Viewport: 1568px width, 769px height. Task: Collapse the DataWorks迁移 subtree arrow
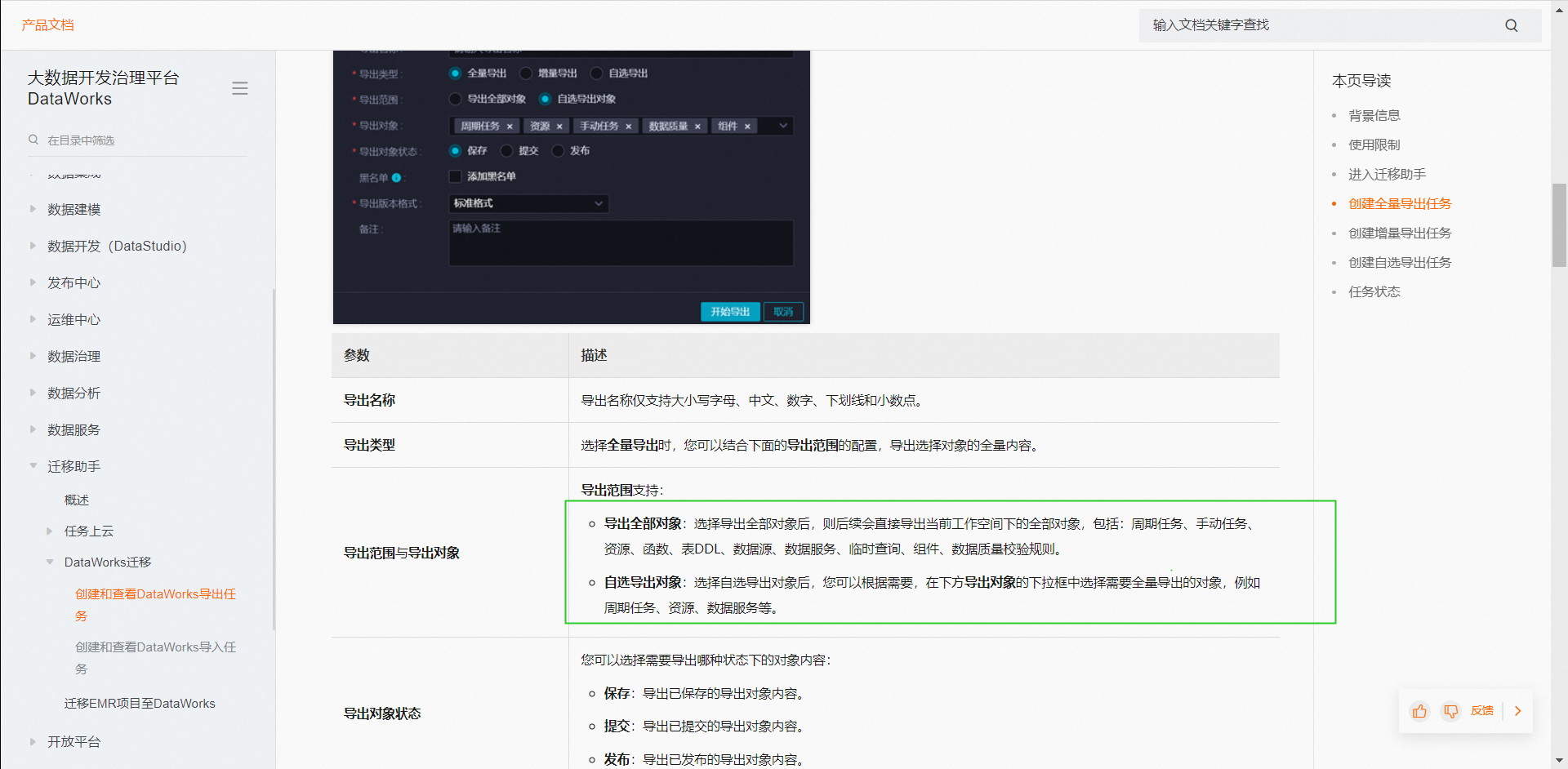coord(50,562)
